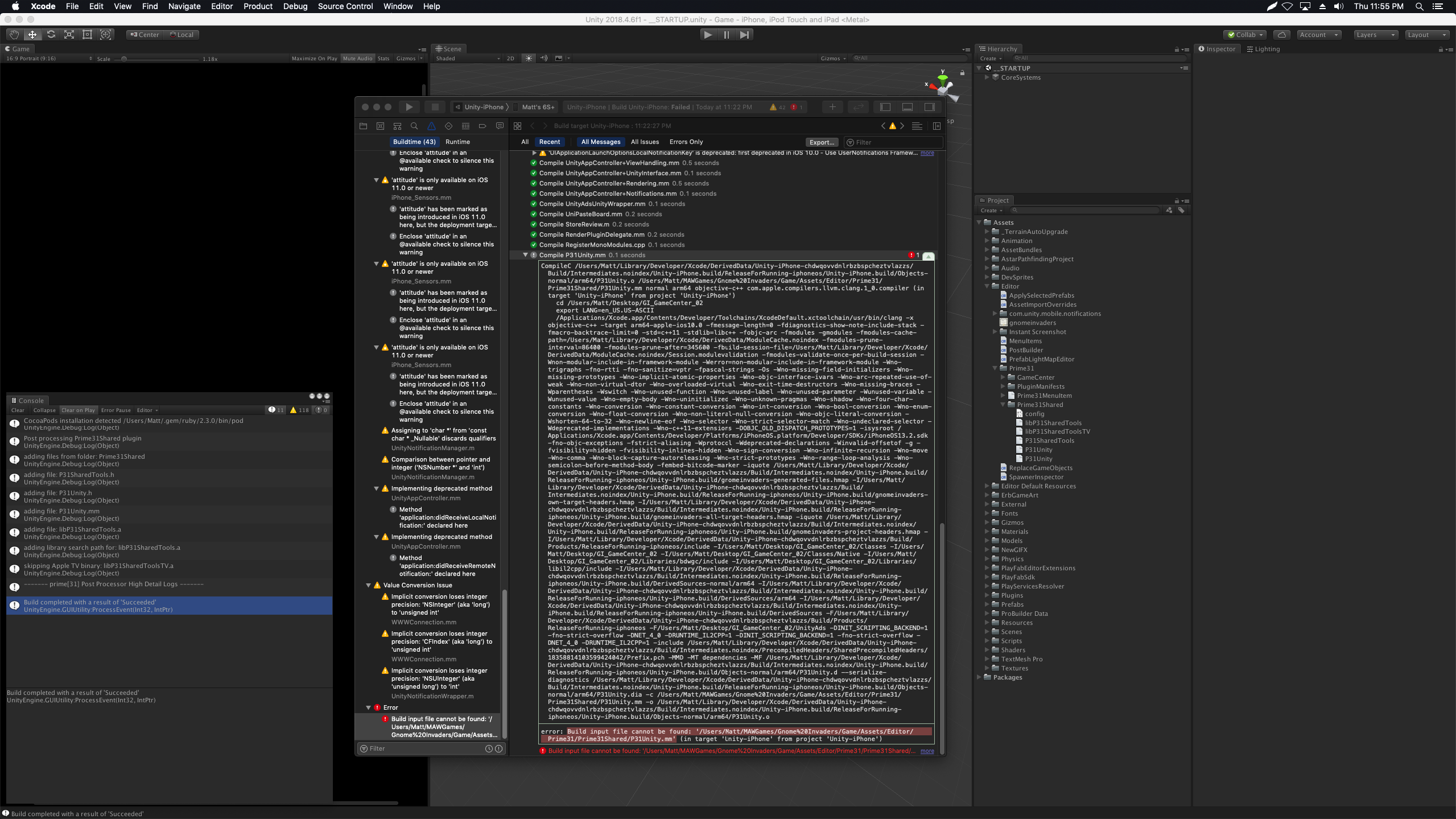Image resolution: width=1456 pixels, height=819 pixels.
Task: Click the Unity Step frame button
Action: (x=744, y=35)
